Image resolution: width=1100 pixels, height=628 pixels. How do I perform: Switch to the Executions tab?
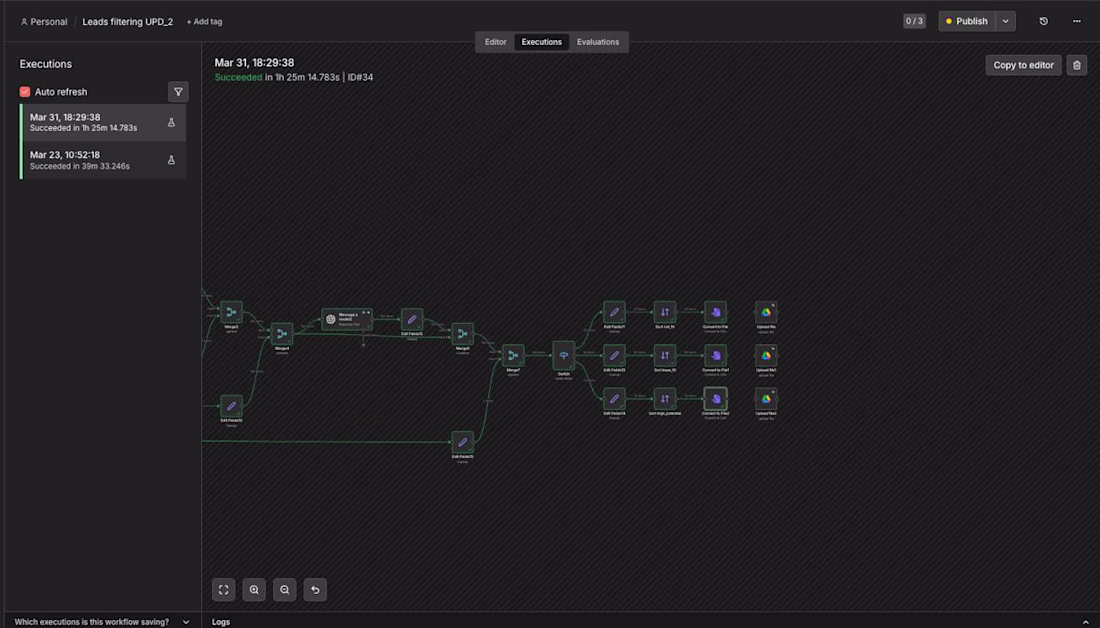(x=542, y=42)
